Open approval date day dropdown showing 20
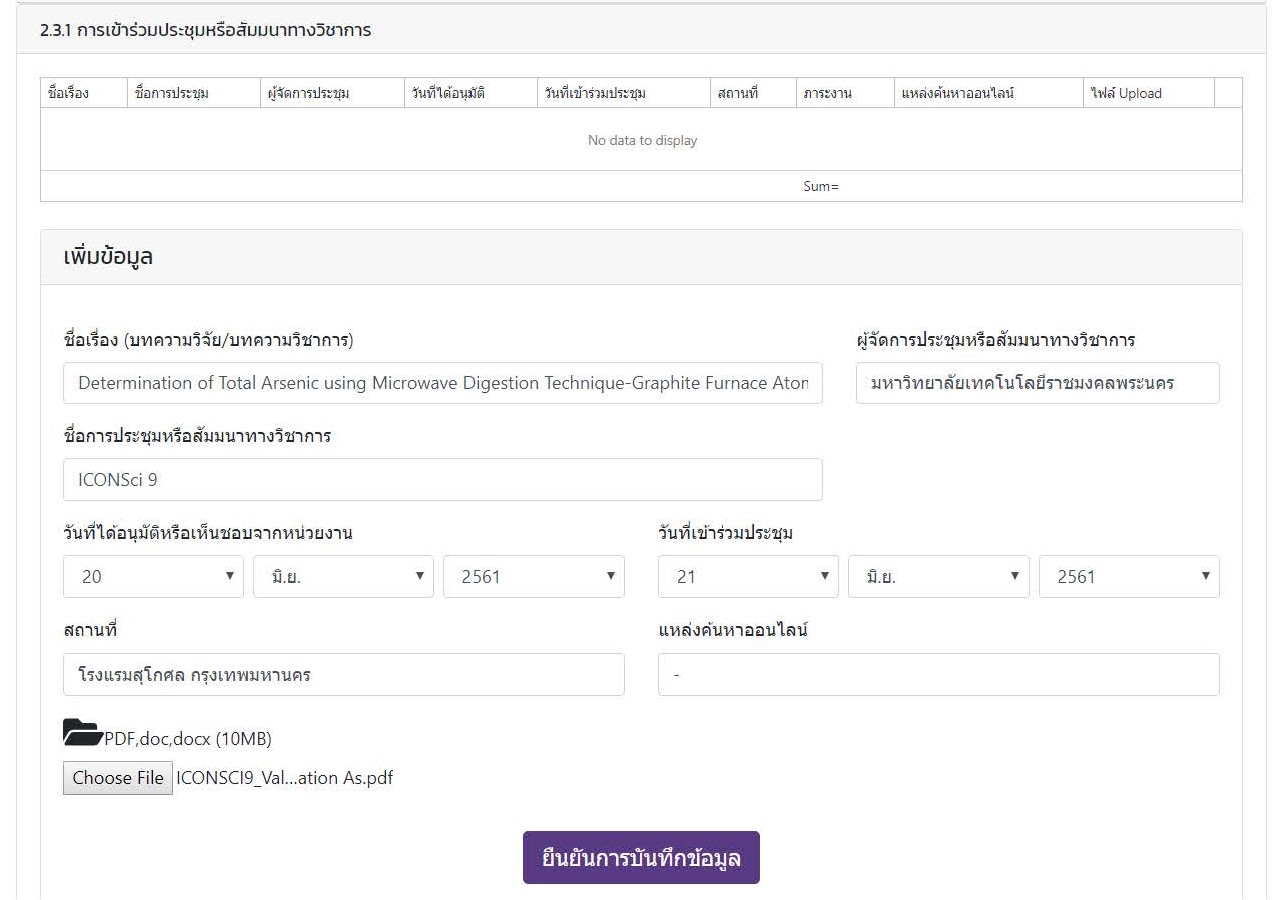 (153, 577)
